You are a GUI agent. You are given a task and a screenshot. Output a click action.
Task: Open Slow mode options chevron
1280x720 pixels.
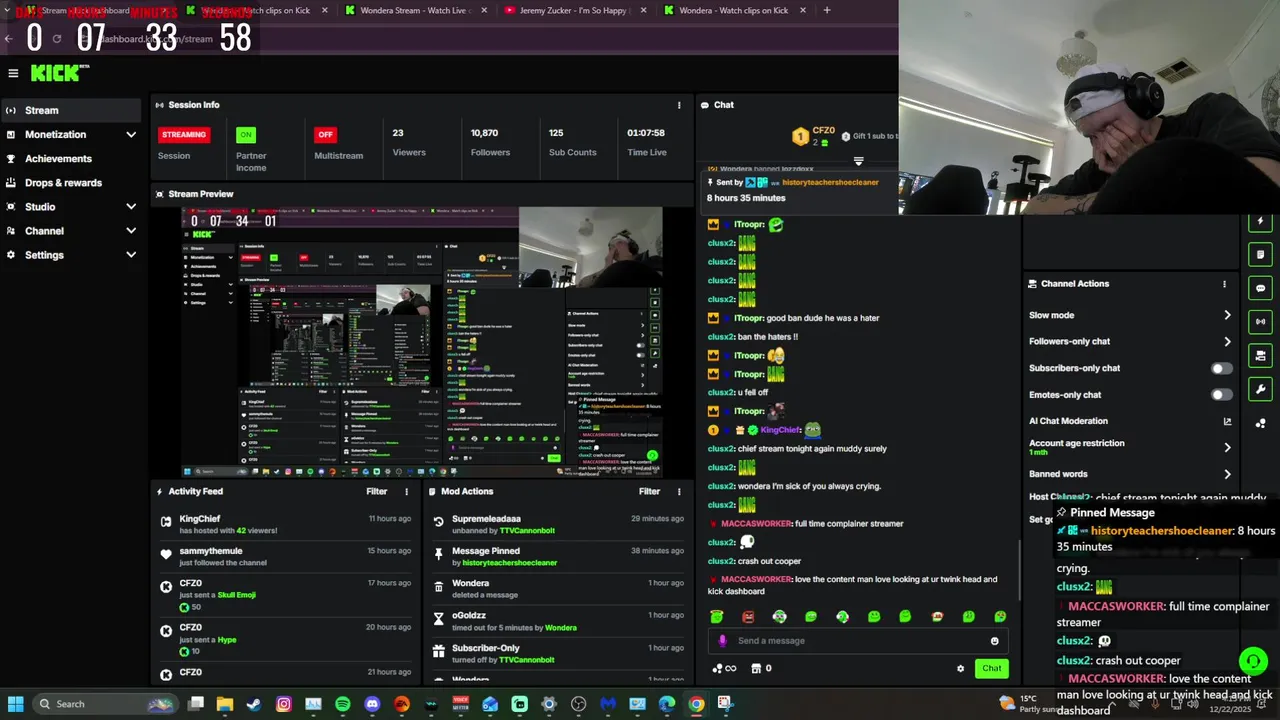[x=1227, y=316]
